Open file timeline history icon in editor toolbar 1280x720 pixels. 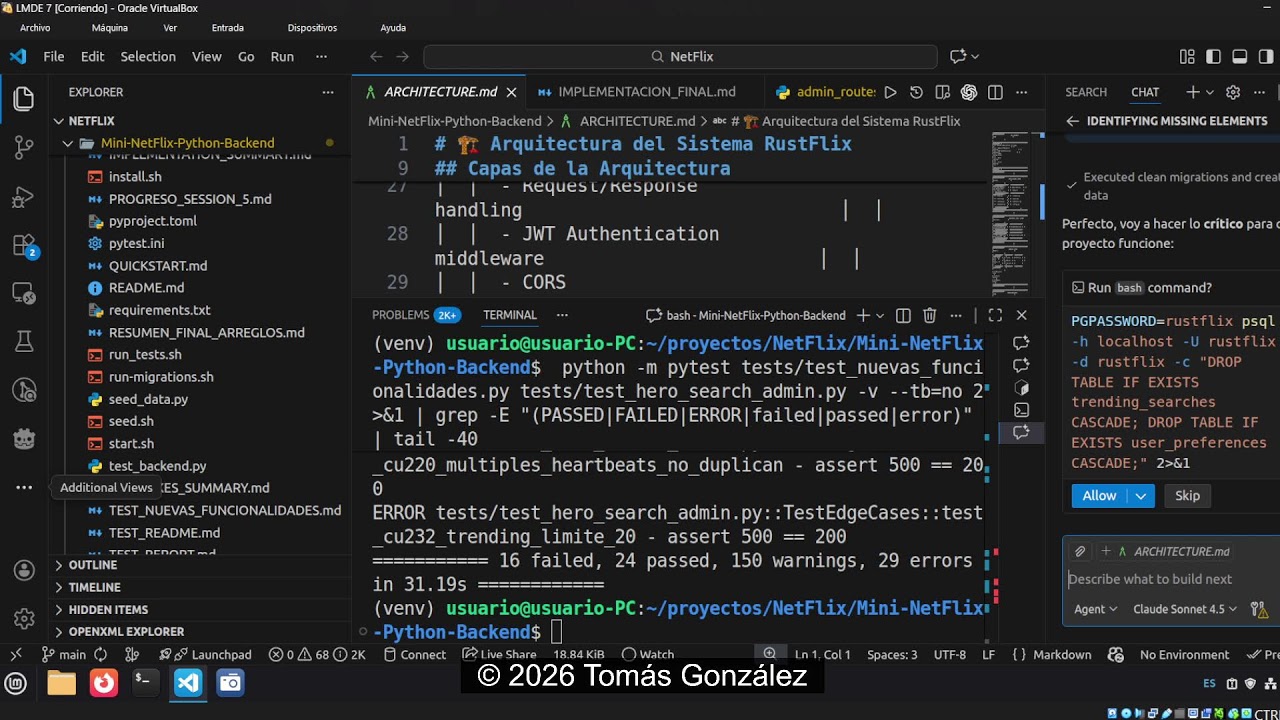[x=916, y=92]
